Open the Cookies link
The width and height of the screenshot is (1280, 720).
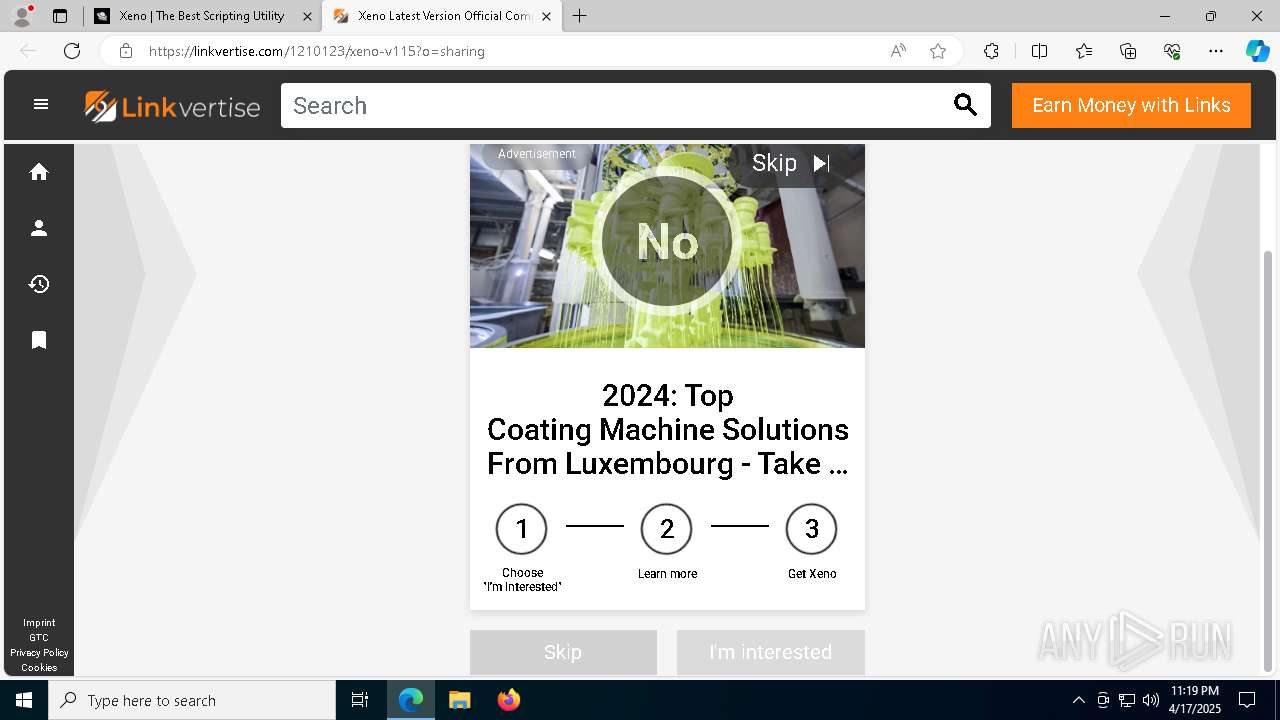(39, 668)
